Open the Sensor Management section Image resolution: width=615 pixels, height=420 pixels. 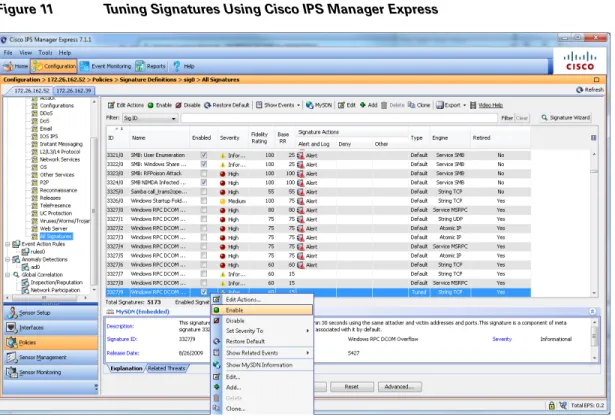click(x=51, y=357)
